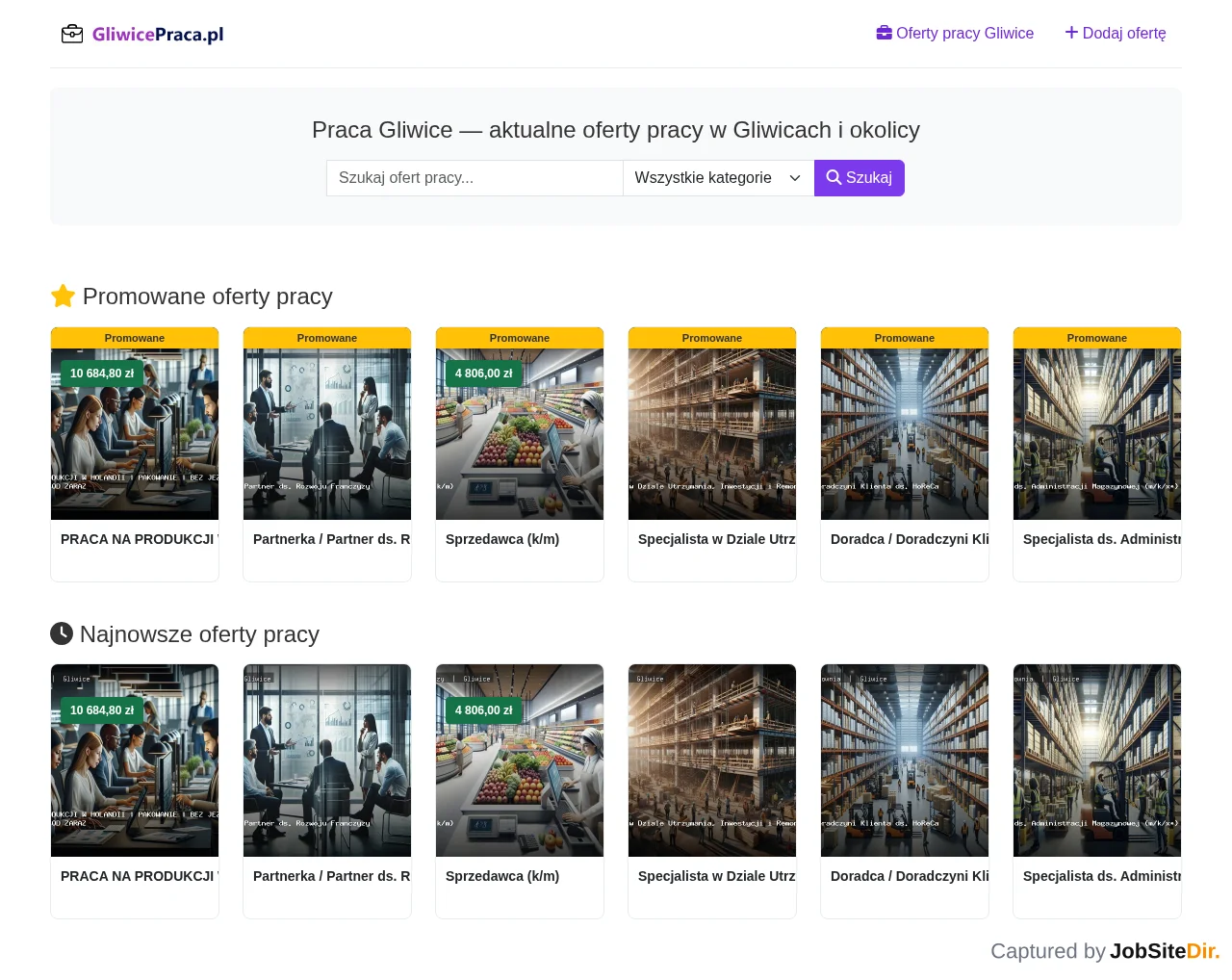Click promoted Sprzedawca (k/m) title
Image resolution: width=1232 pixels, height=980 pixels.
(502, 539)
